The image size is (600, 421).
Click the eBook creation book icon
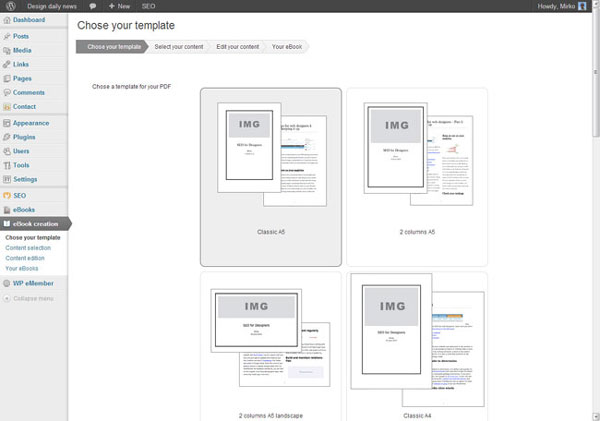(x=7, y=224)
